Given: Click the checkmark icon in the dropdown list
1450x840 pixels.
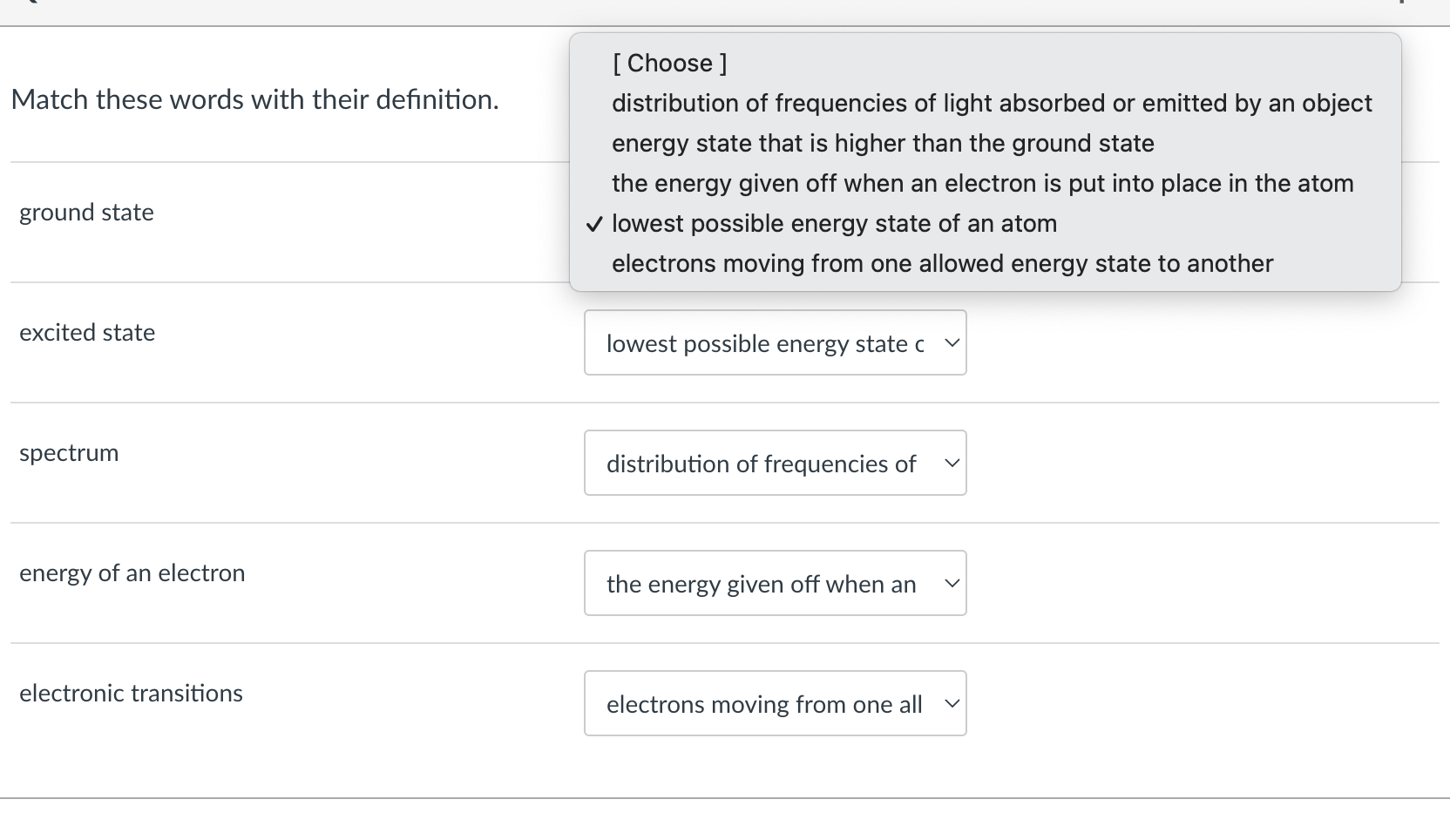Looking at the screenshot, I should tap(594, 223).
